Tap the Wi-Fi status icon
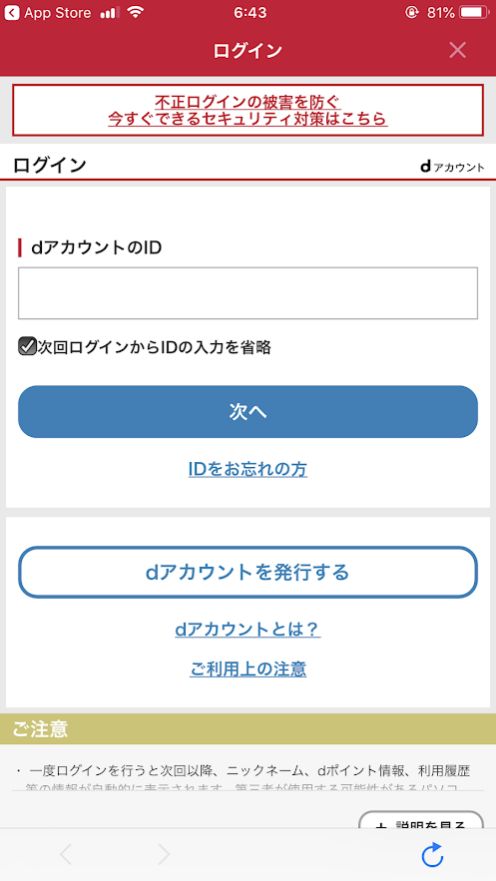The height and width of the screenshot is (881, 496). tap(135, 12)
